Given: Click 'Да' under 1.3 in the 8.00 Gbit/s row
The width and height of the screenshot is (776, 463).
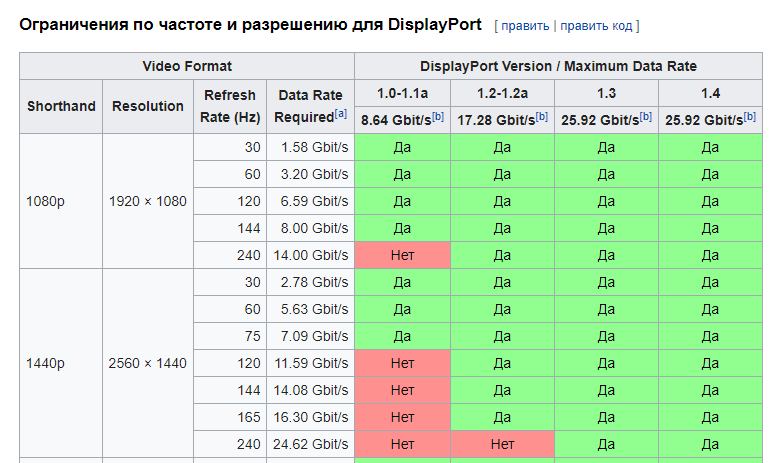Looking at the screenshot, I should click(x=606, y=228).
